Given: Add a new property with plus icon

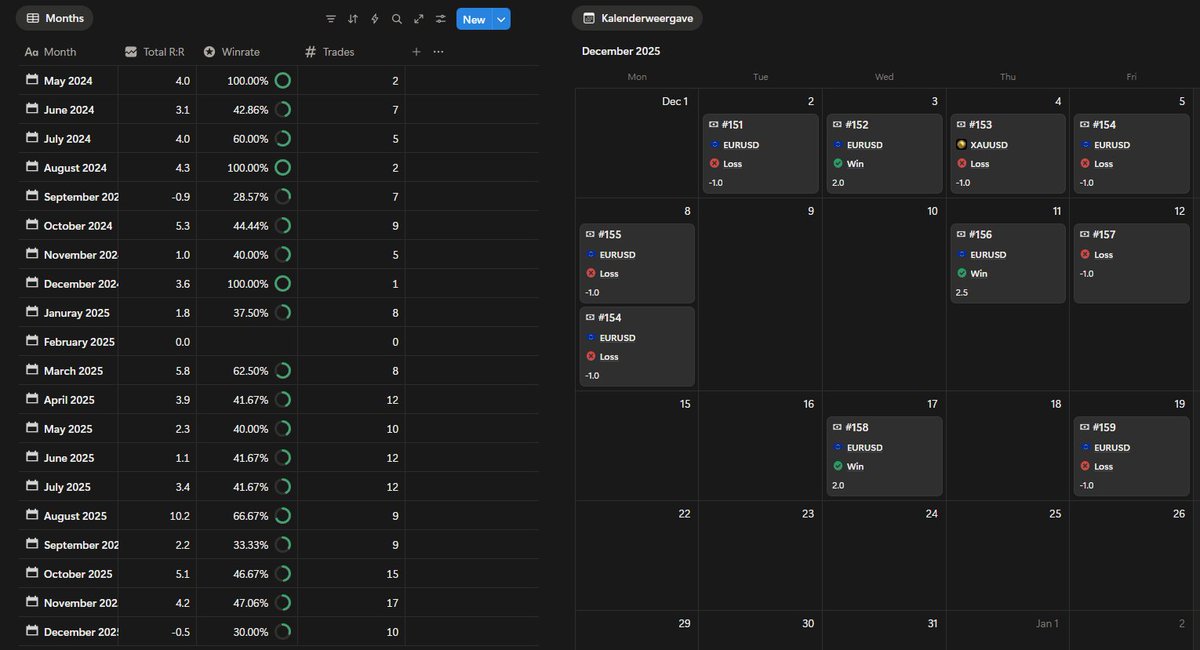Looking at the screenshot, I should (x=416, y=52).
